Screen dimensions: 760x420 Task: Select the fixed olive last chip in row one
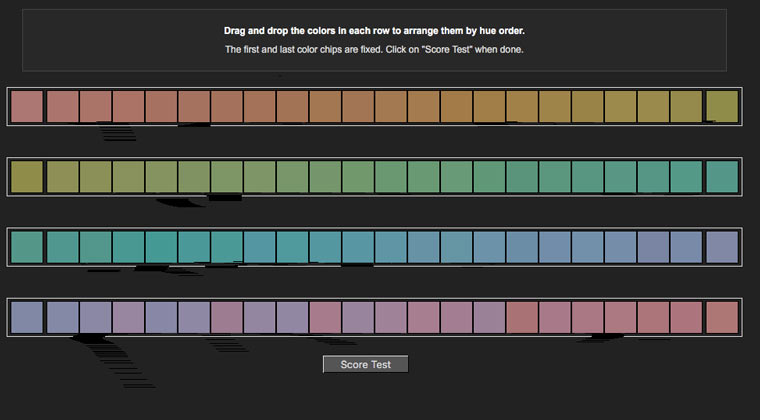click(722, 107)
